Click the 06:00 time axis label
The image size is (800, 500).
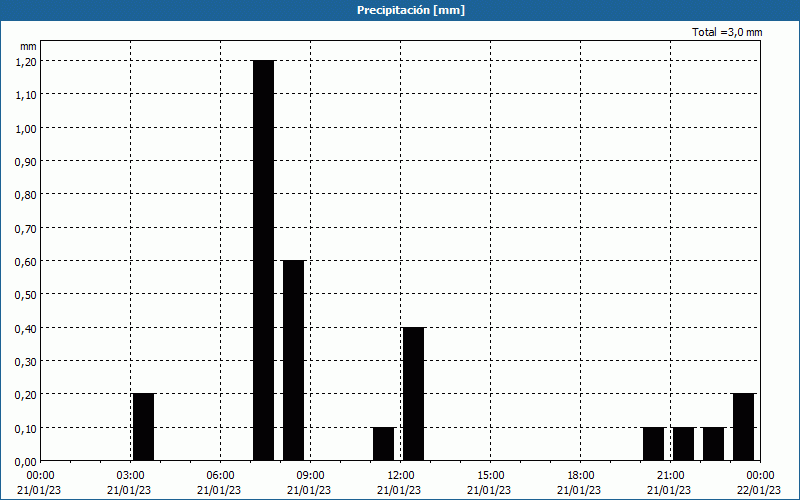click(x=220, y=476)
